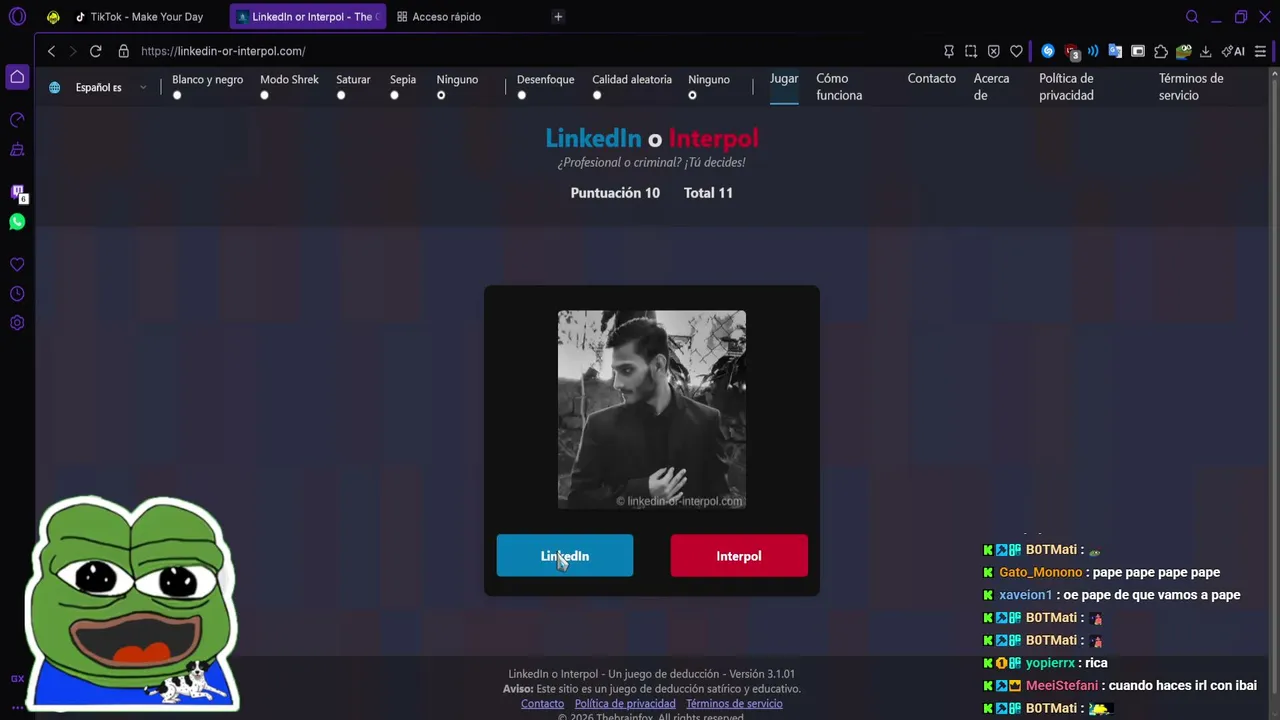The height and width of the screenshot is (720, 1280).
Task: Open GX Cleaner broom icon in sidebar
Action: (x=17, y=150)
